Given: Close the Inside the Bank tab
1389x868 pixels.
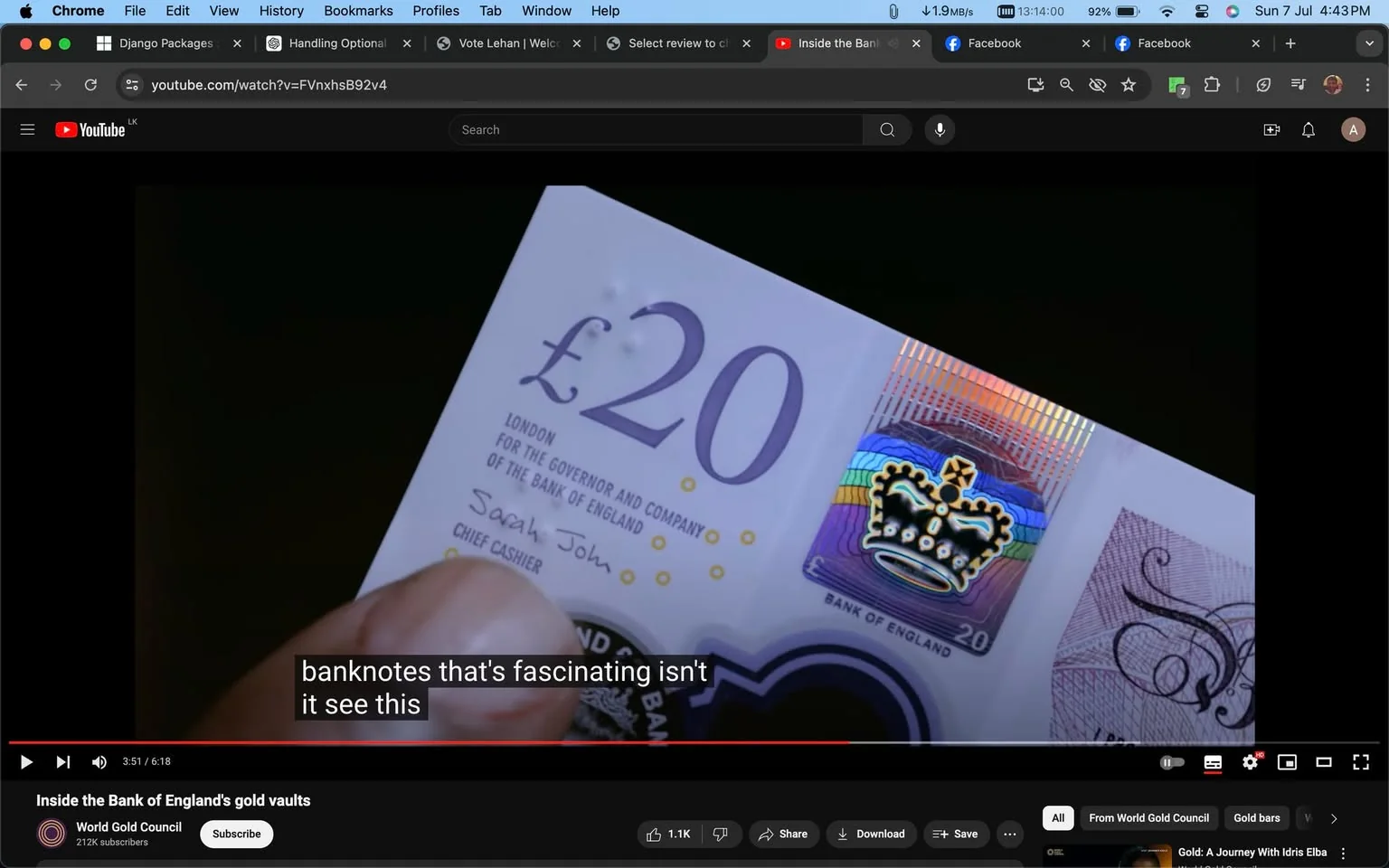Looking at the screenshot, I should [916, 43].
